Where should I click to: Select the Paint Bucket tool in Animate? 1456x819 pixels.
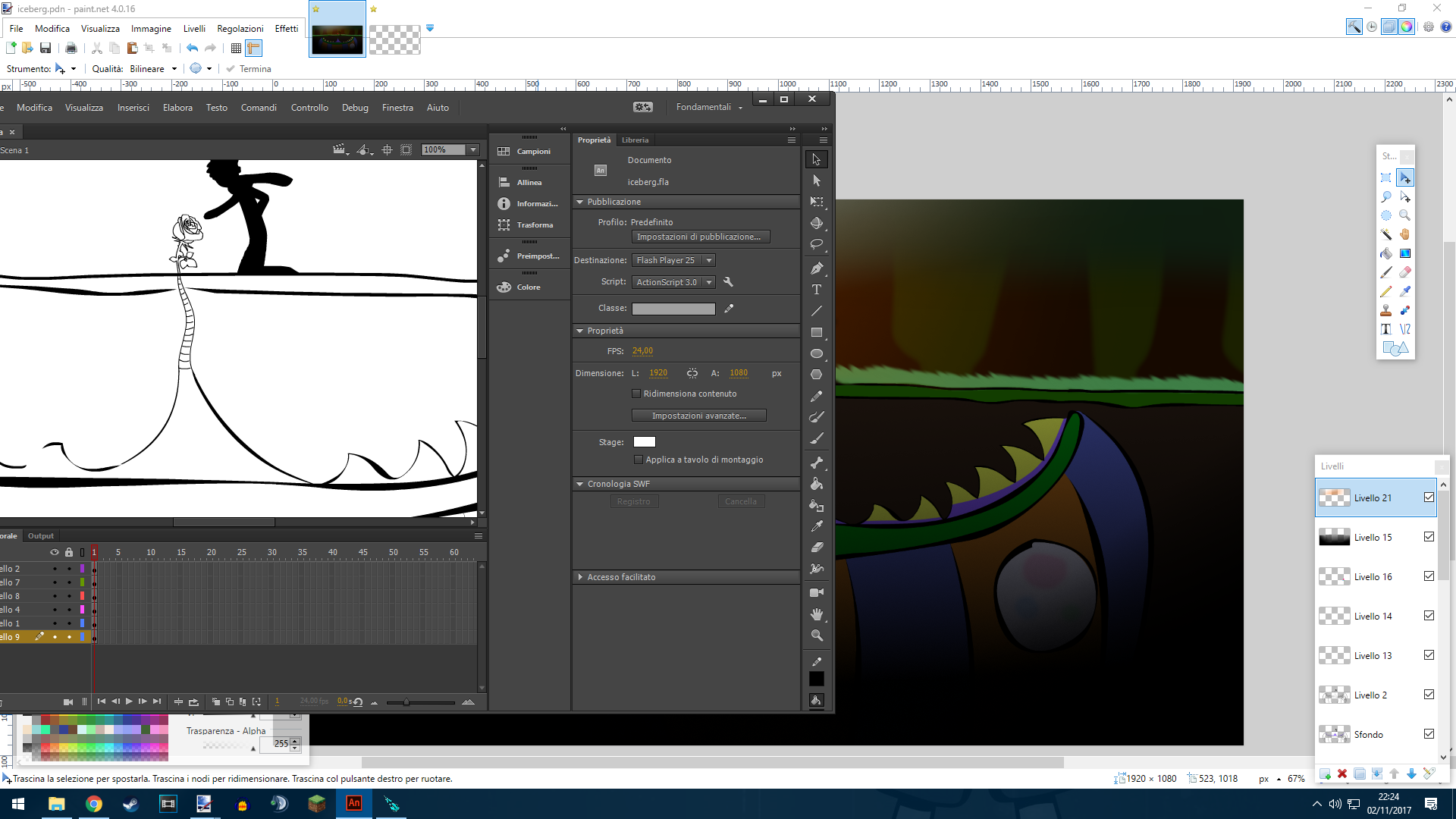(x=817, y=484)
